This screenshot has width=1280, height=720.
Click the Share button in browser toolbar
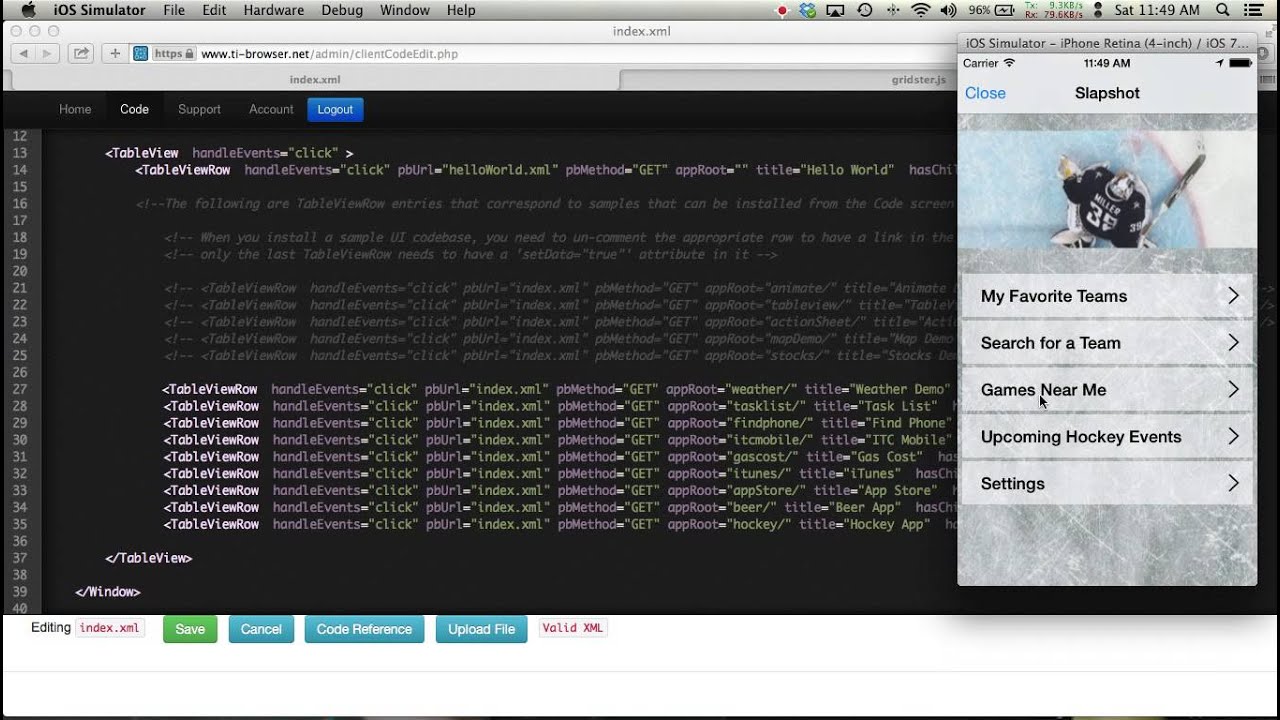(81, 53)
